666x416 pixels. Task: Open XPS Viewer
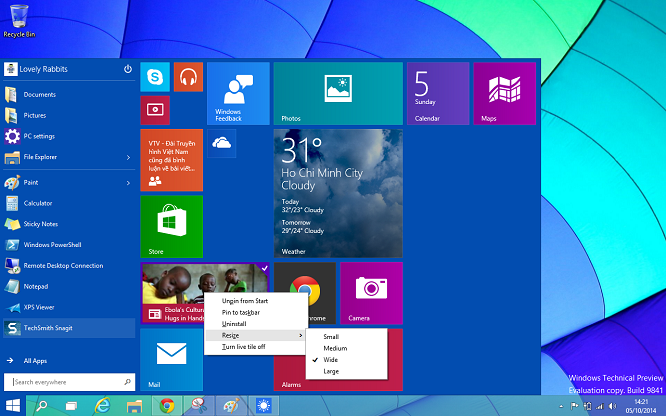[69, 307]
